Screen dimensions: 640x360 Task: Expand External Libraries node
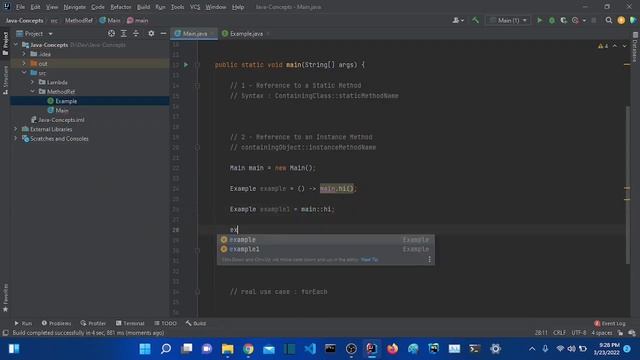[16, 129]
